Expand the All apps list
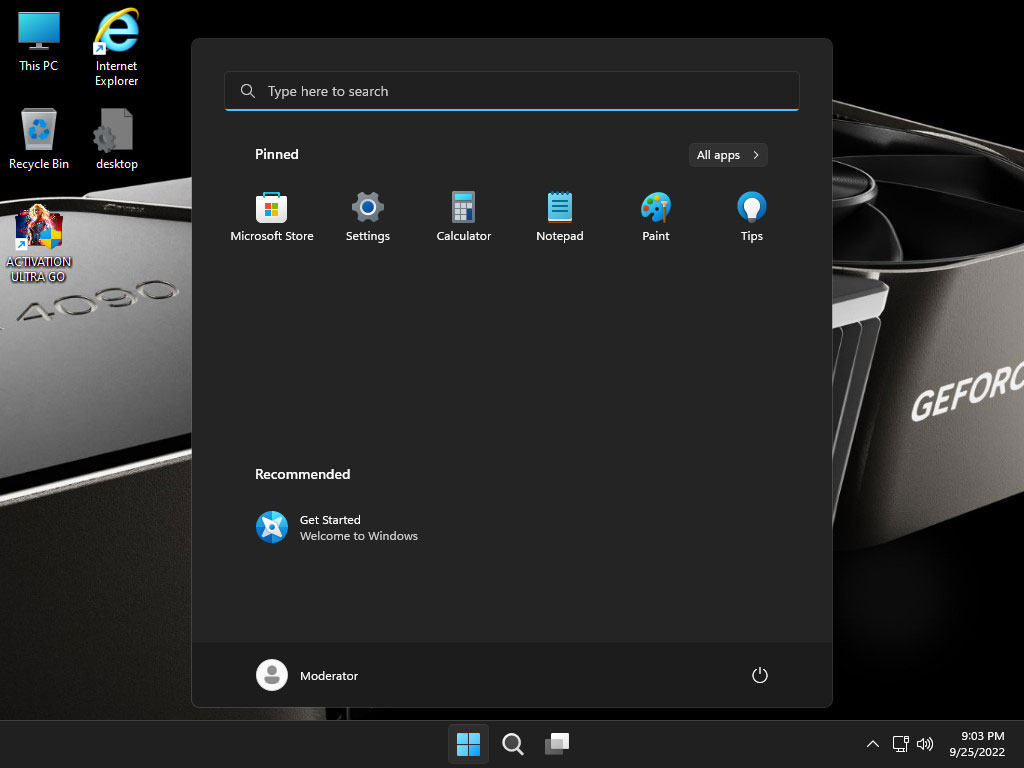This screenshot has width=1024, height=768. point(728,155)
